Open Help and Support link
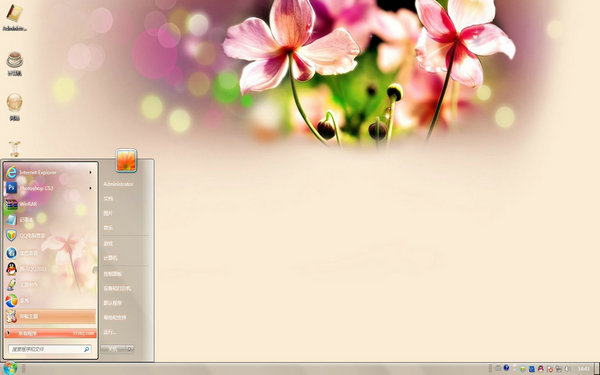 [x=114, y=317]
